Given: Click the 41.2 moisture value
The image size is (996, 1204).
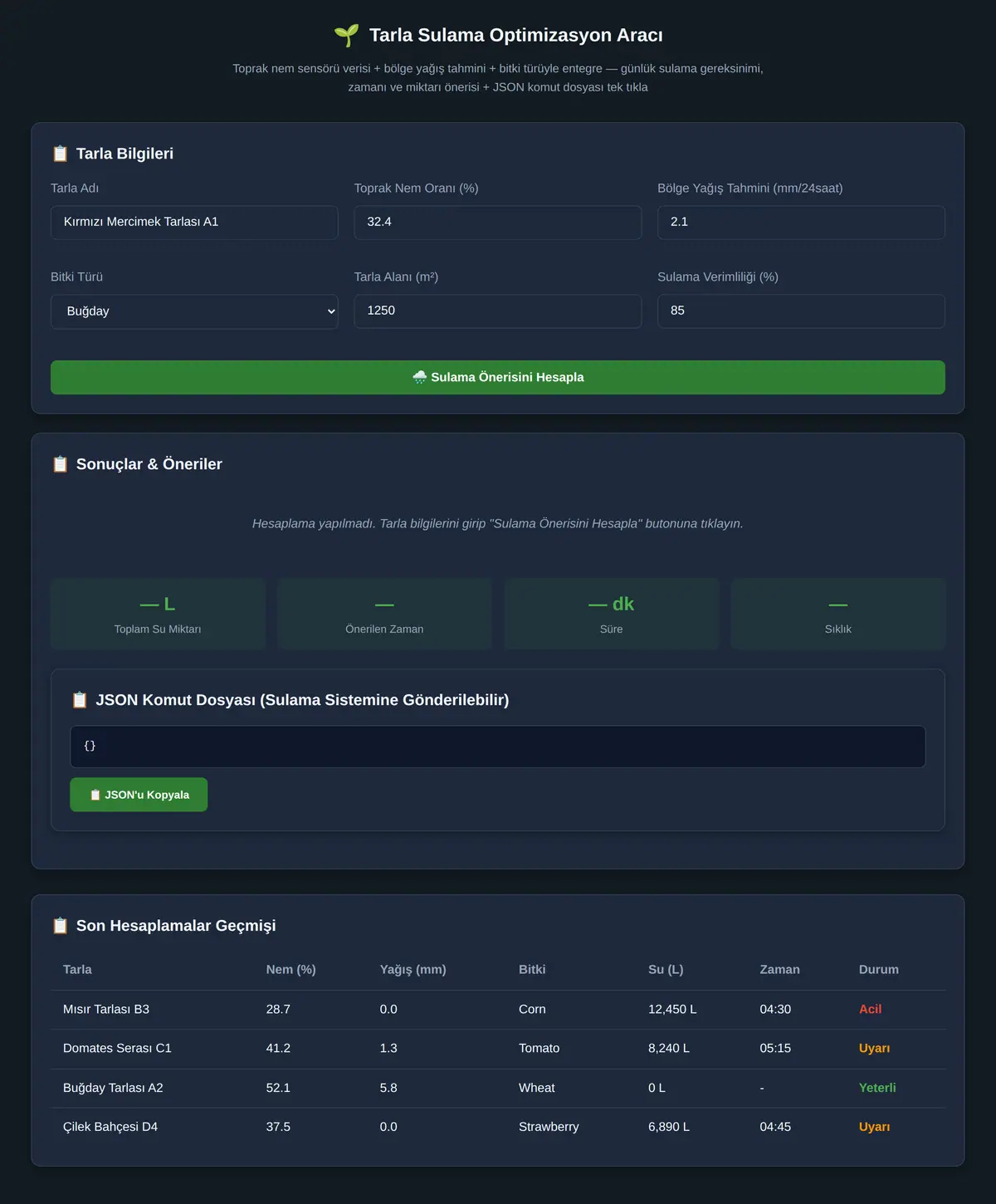Looking at the screenshot, I should click(x=278, y=1049).
